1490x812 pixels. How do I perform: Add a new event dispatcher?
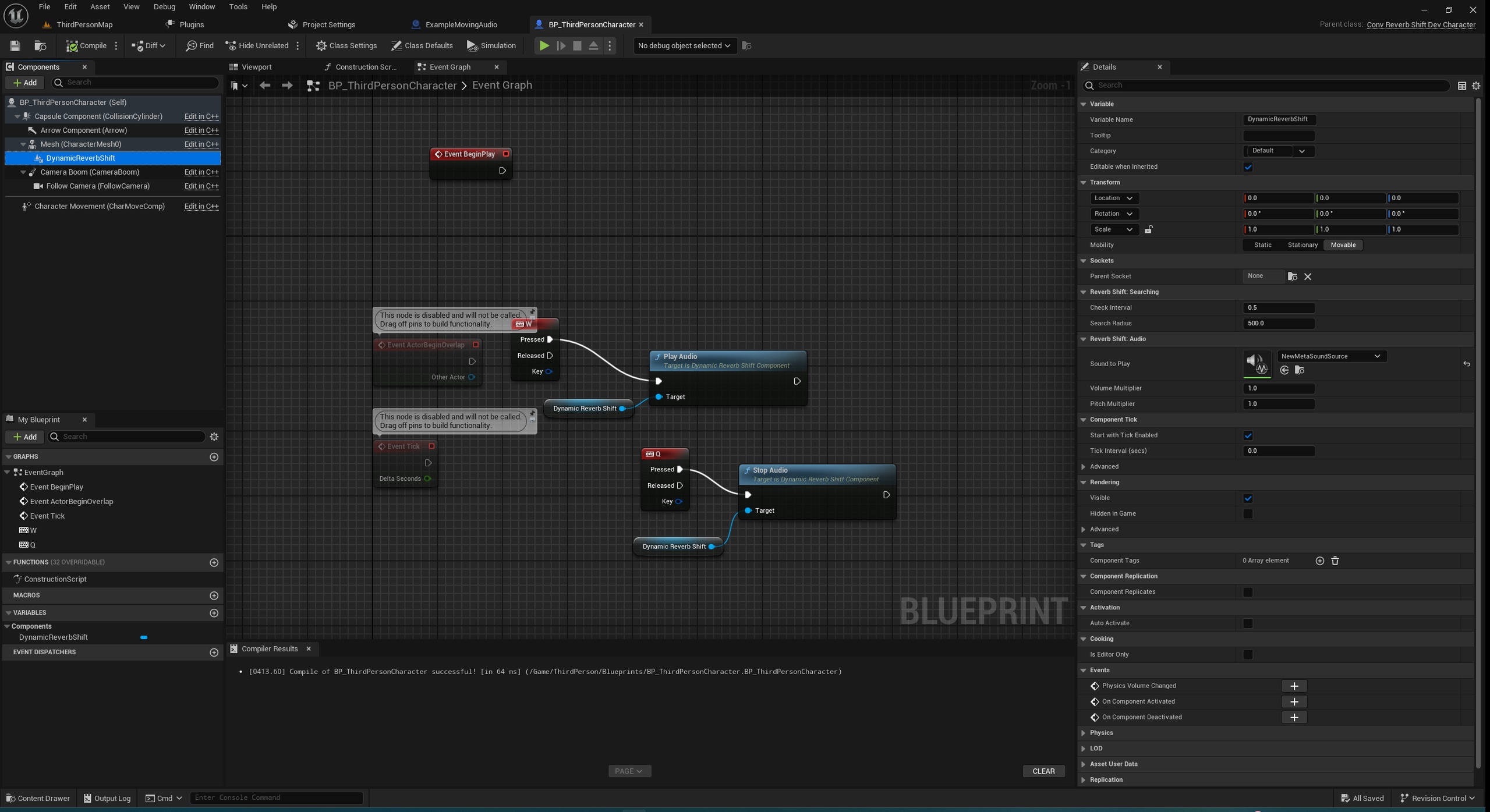click(x=214, y=653)
